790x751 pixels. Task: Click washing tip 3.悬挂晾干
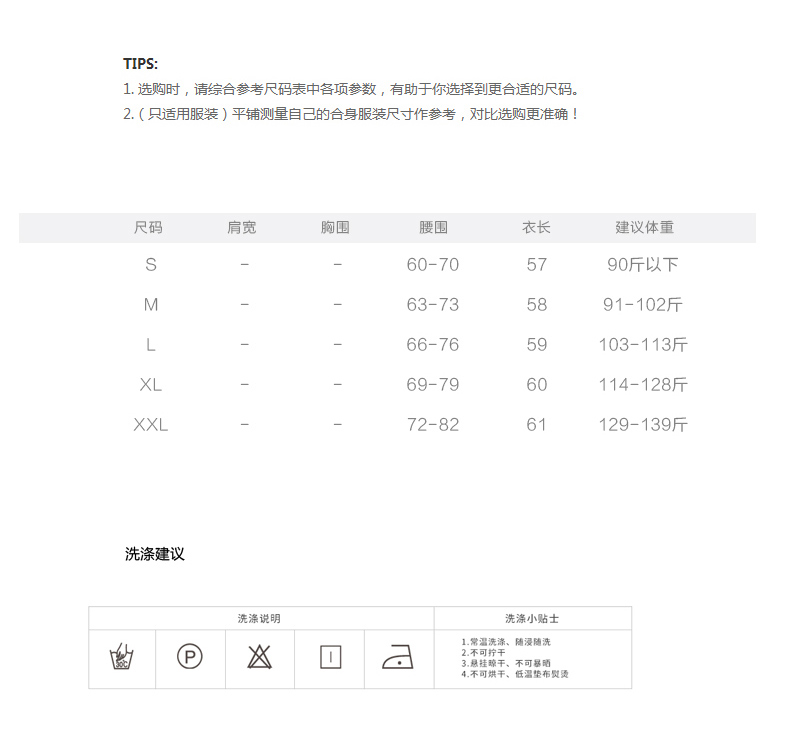click(506, 663)
